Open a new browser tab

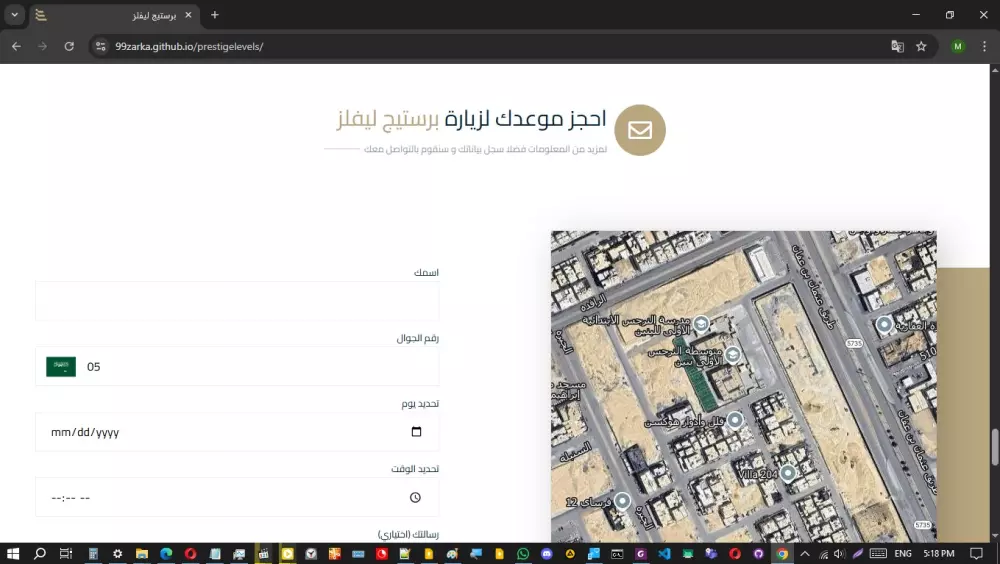[215, 15]
